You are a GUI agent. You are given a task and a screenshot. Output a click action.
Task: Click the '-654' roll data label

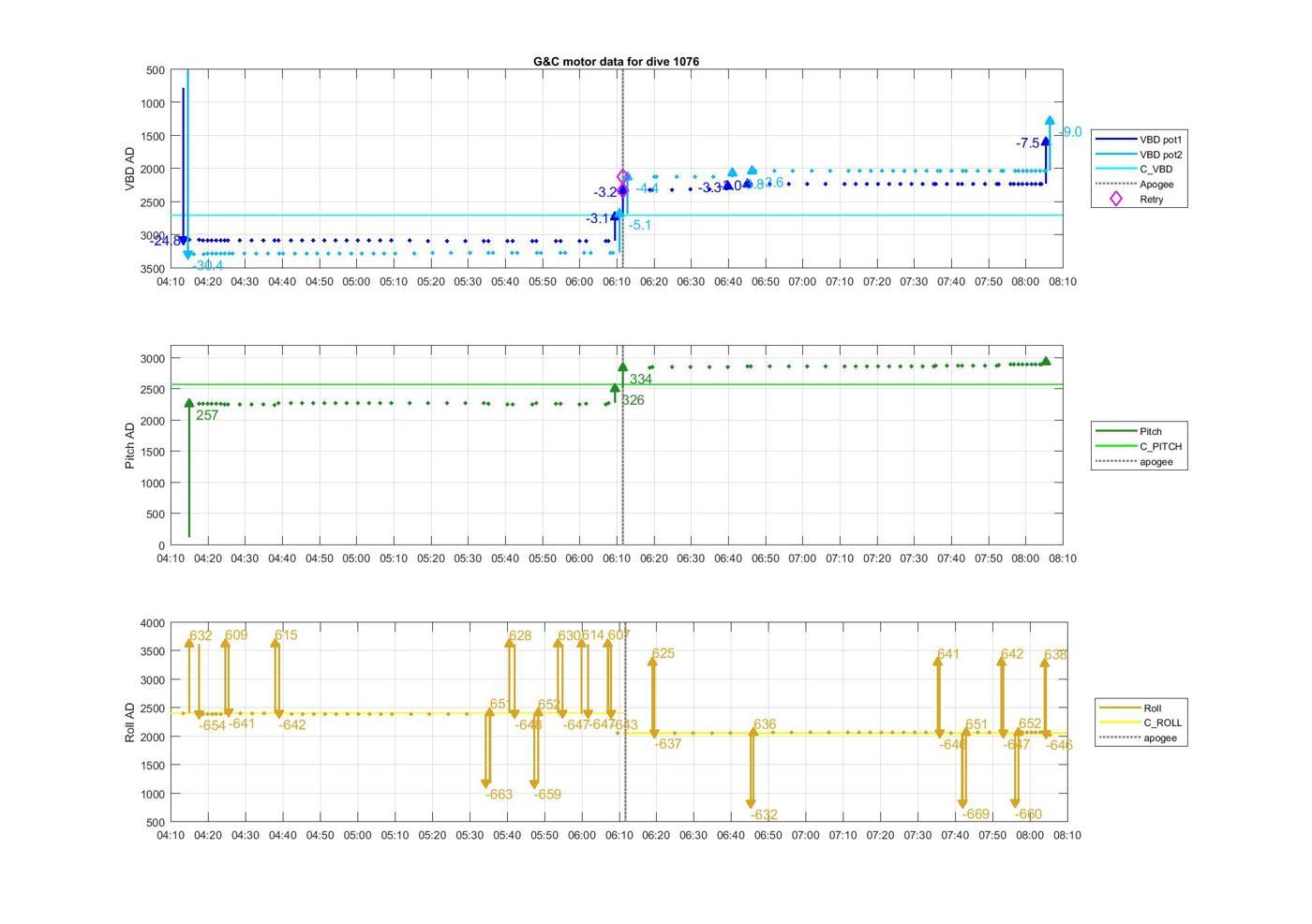pyautogui.click(x=213, y=725)
